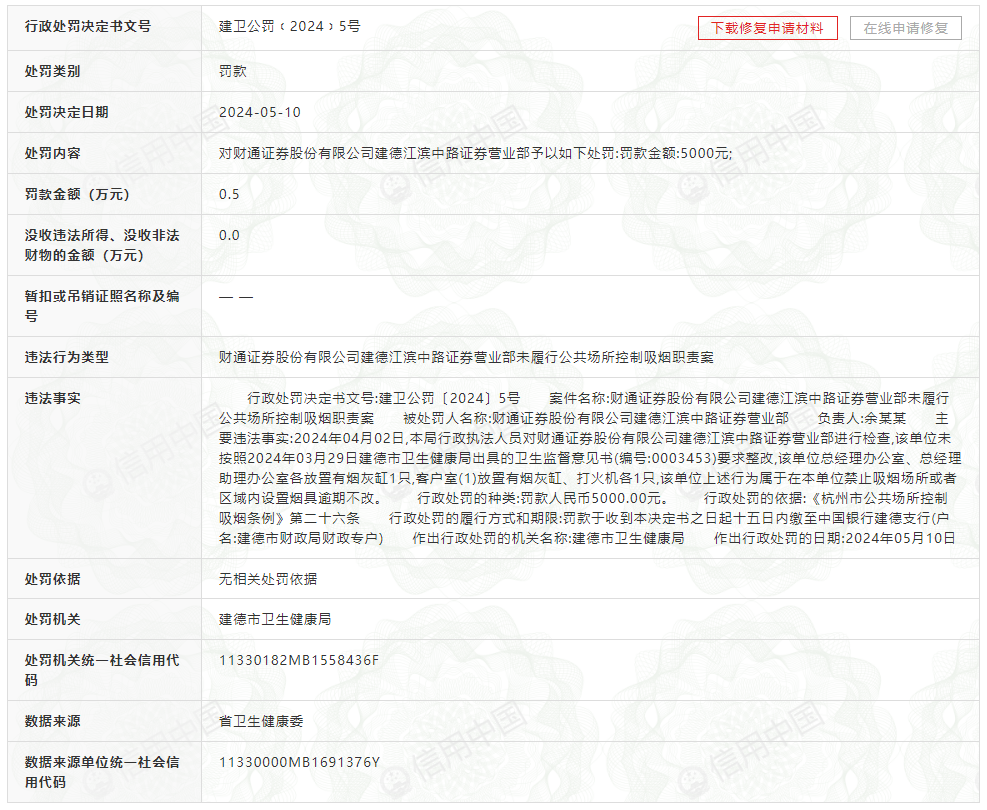
Task: Click the 处罚决定日期 label
Action: 67,112
